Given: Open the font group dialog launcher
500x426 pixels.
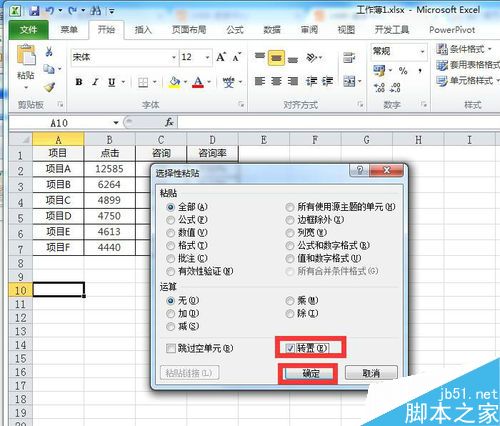Looking at the screenshot, I should [x=241, y=105].
